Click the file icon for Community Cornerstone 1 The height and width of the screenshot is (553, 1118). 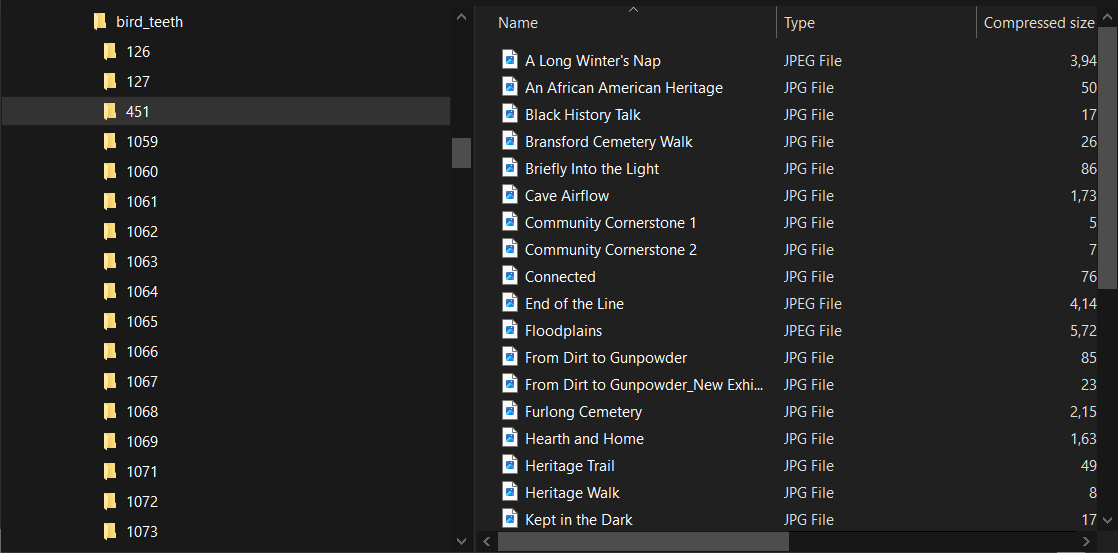tap(510, 222)
